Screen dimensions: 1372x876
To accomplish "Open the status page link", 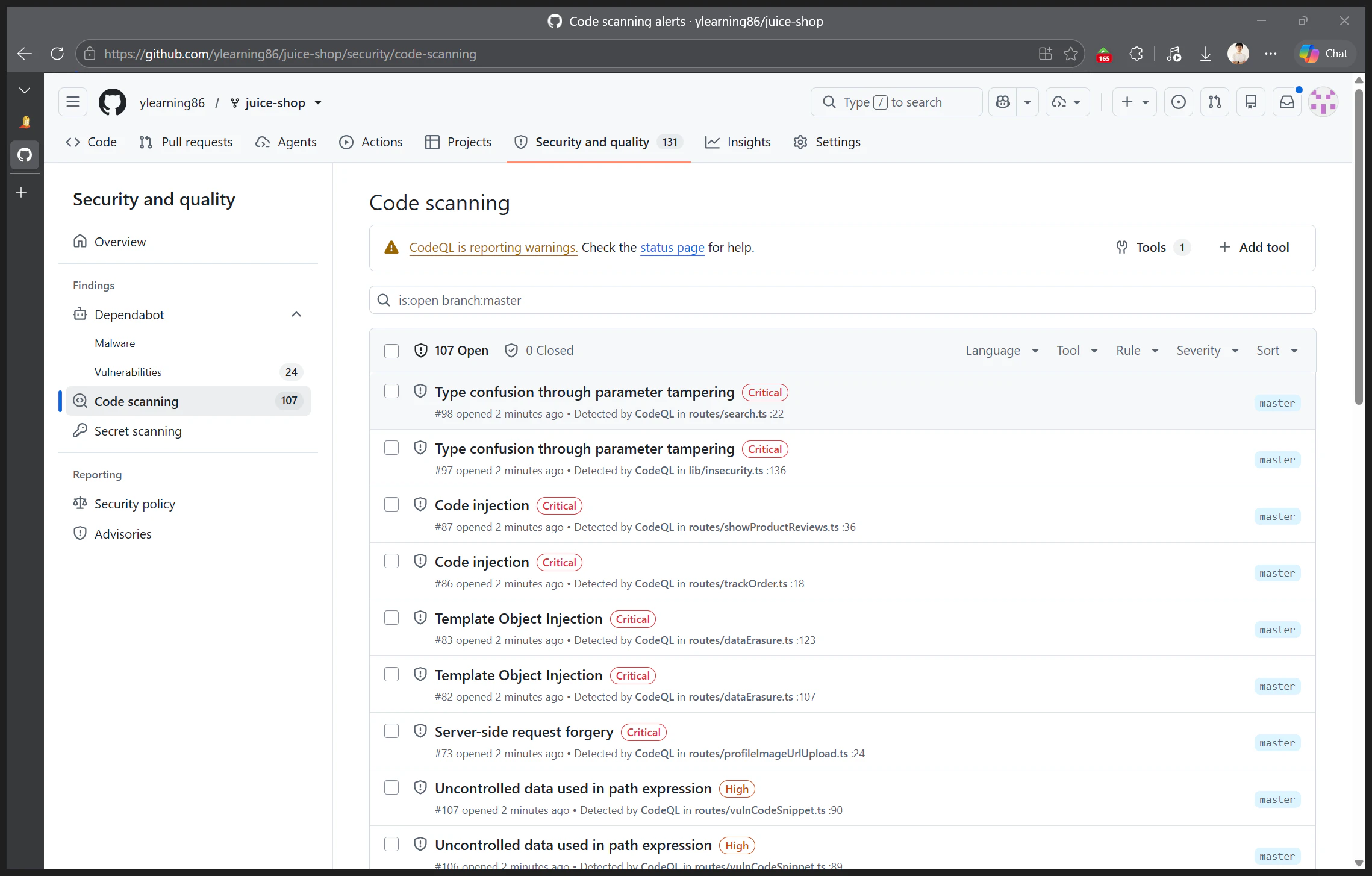I will pos(672,248).
